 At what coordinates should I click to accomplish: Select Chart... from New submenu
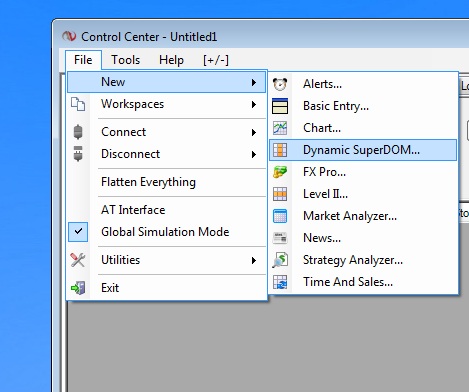(x=363, y=128)
